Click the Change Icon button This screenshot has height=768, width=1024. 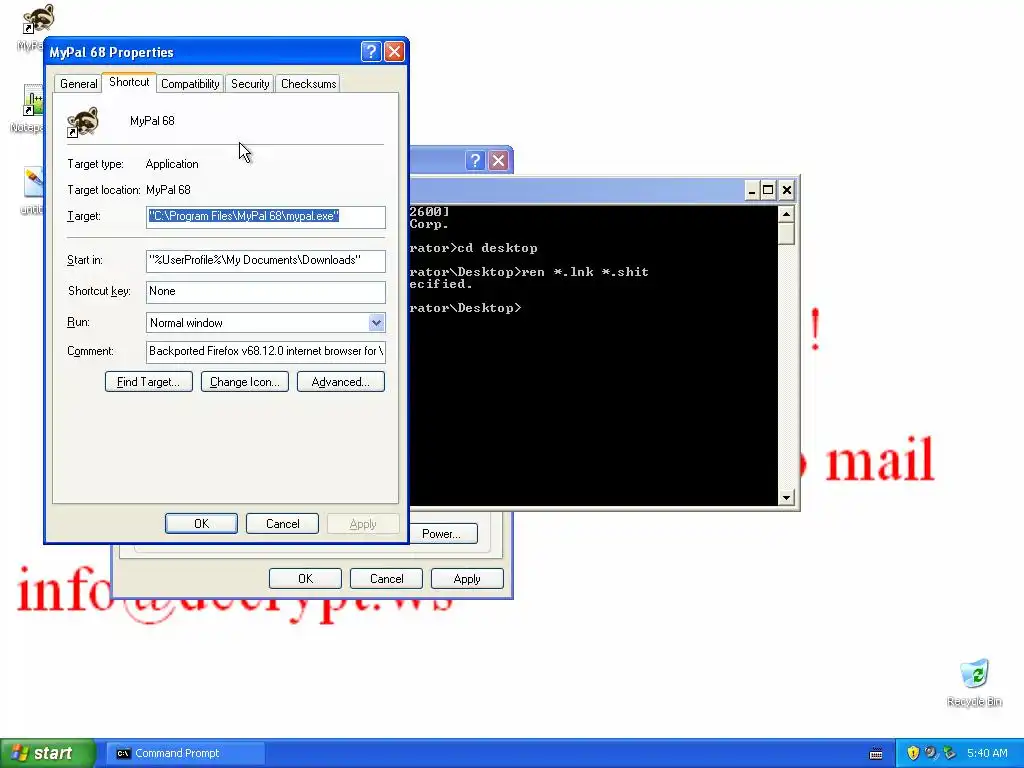244,382
